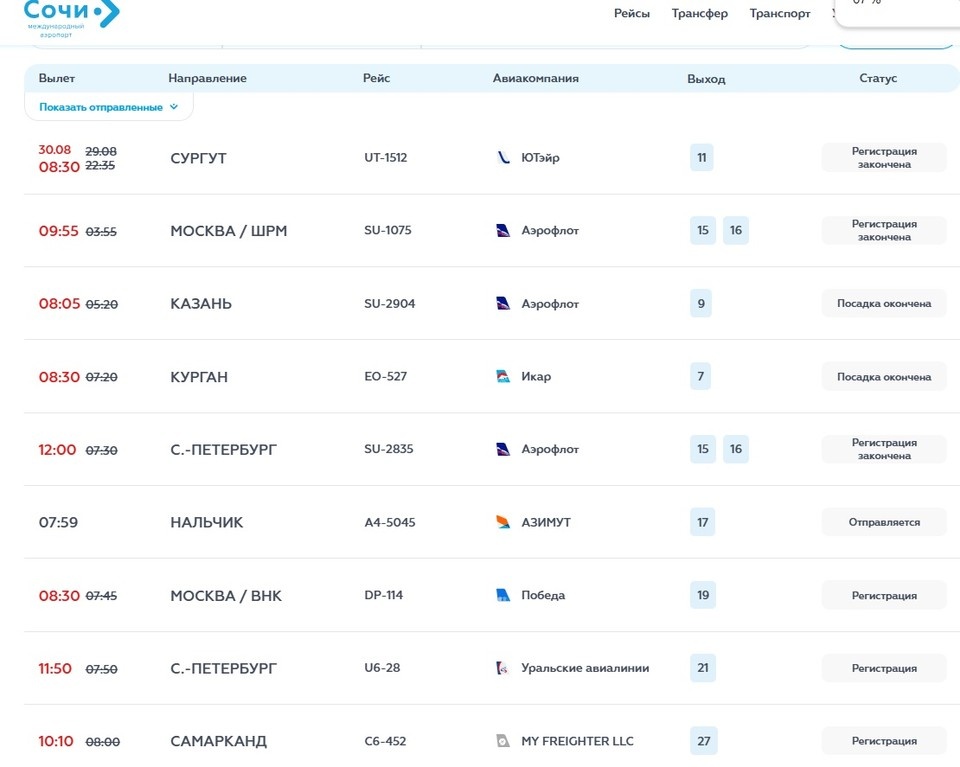The image size is (960, 767).
Task: Click the Направление column header
Action: click(208, 78)
